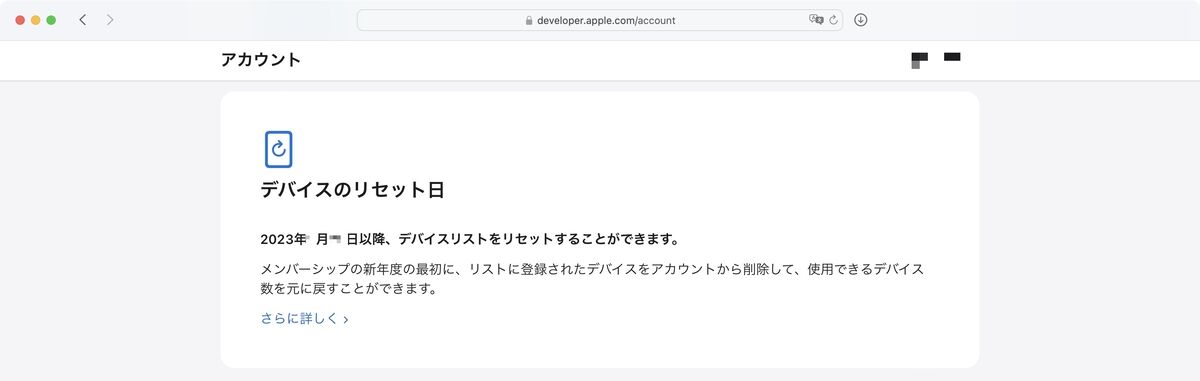1200x381 pixels.
Task: Focus the developer.apple.com/account address field
Action: coord(600,20)
